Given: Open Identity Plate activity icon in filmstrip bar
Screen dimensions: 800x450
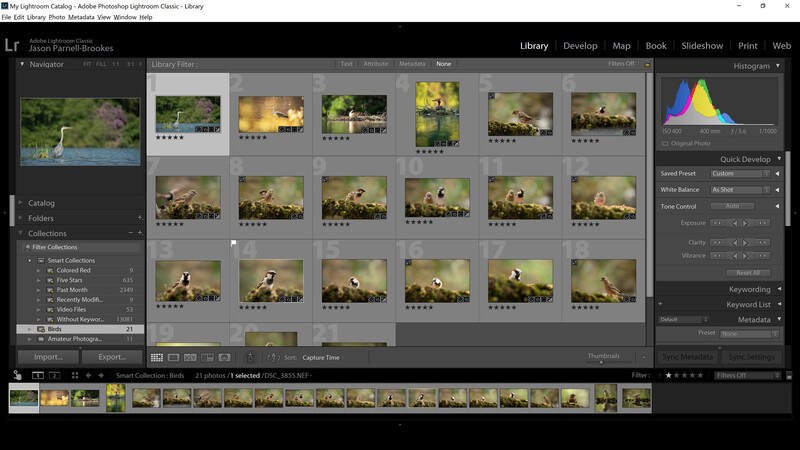Looking at the screenshot, I should pyautogui.click(x=17, y=375).
